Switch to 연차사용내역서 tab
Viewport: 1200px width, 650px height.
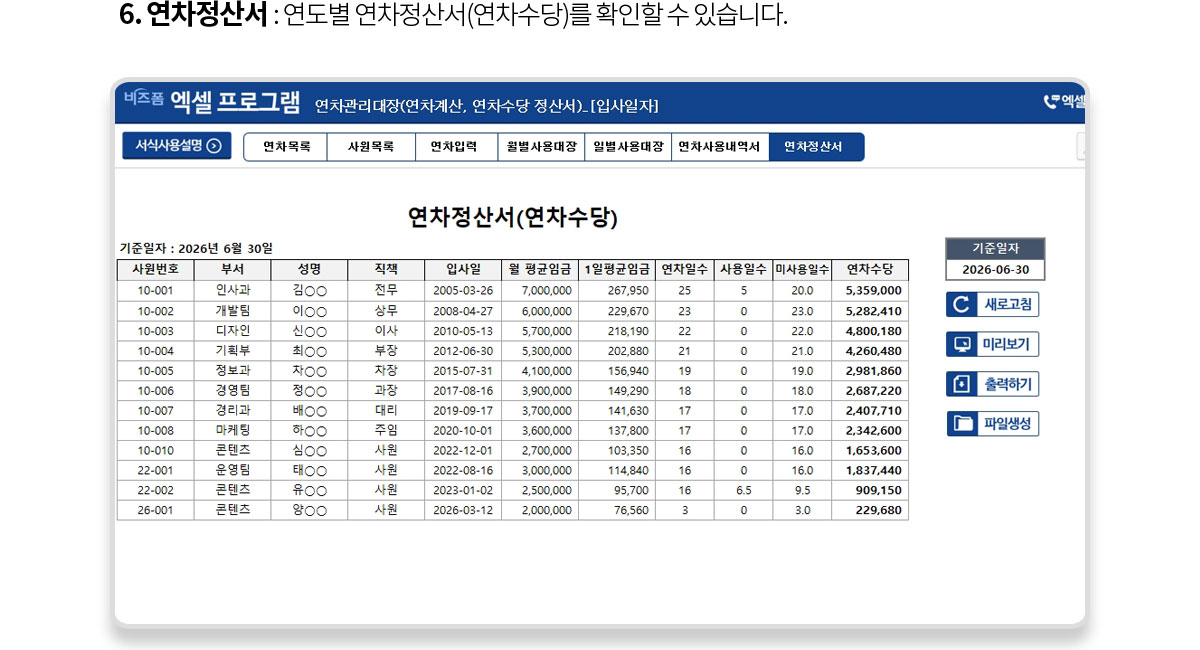(x=719, y=147)
